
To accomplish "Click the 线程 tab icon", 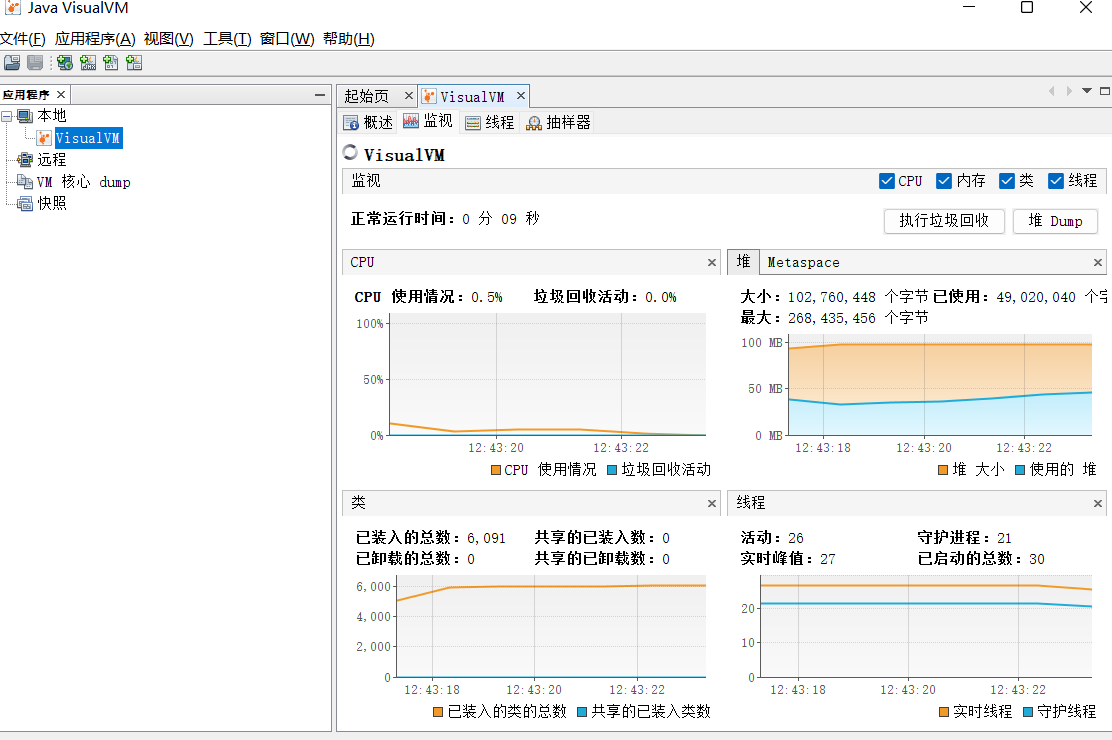I will [473, 123].
